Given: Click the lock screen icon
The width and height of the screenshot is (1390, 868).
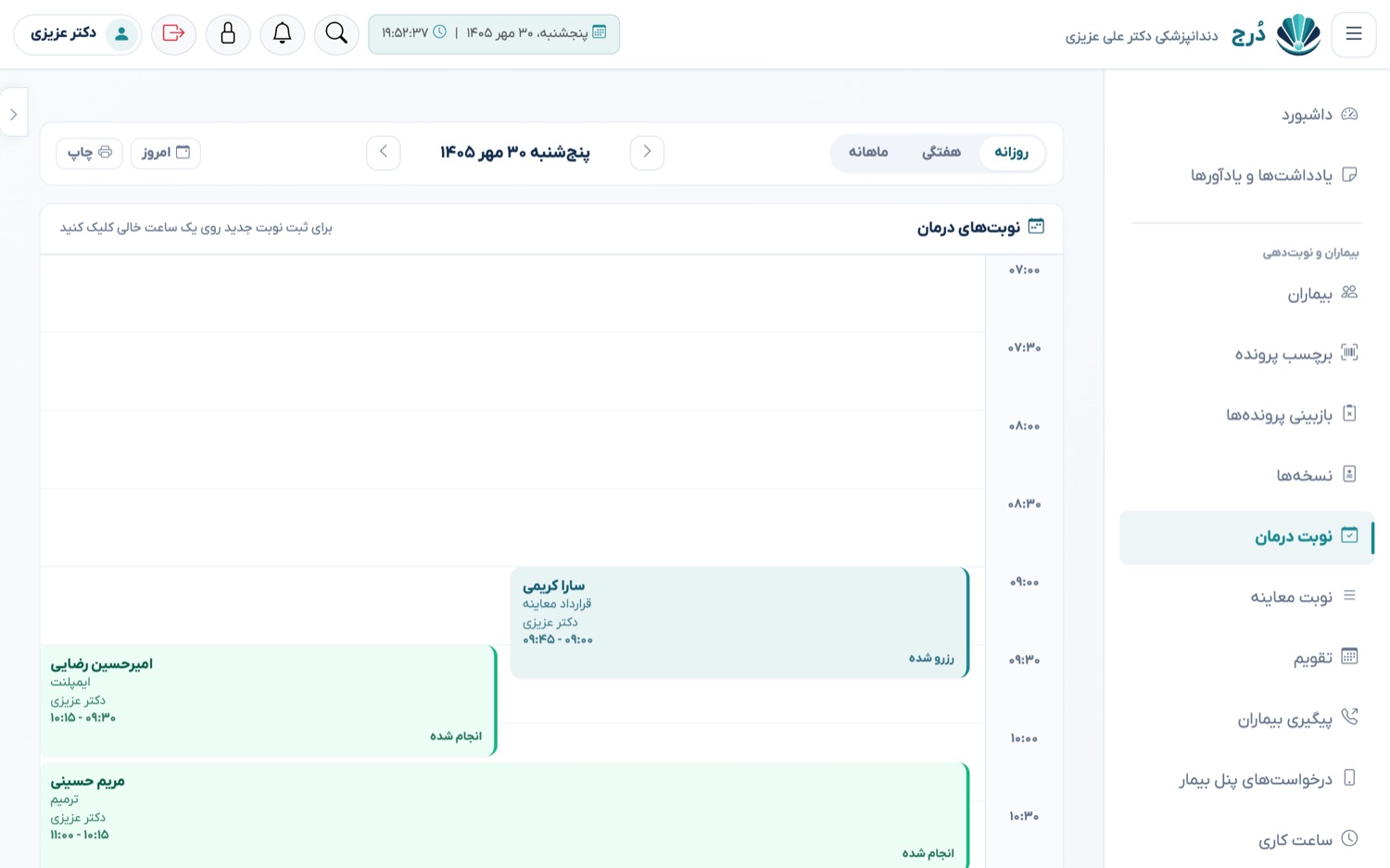Looking at the screenshot, I should tap(228, 34).
